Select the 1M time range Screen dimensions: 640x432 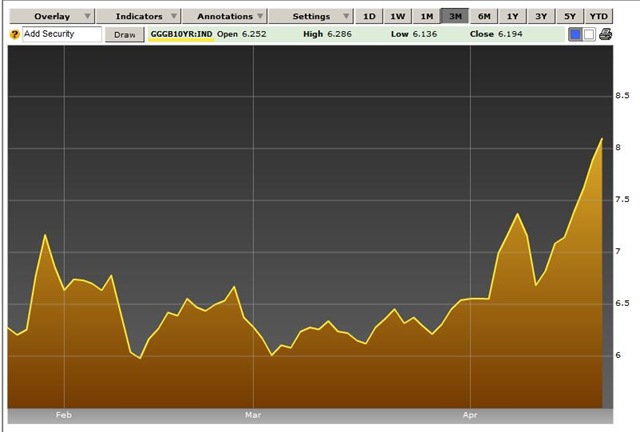(x=427, y=16)
